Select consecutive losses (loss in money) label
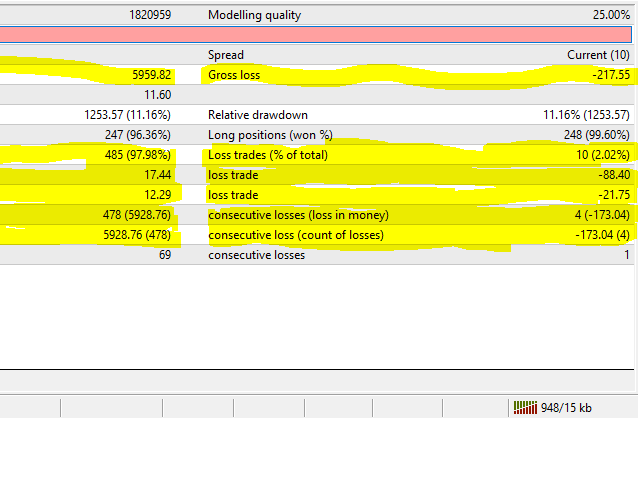 point(298,215)
